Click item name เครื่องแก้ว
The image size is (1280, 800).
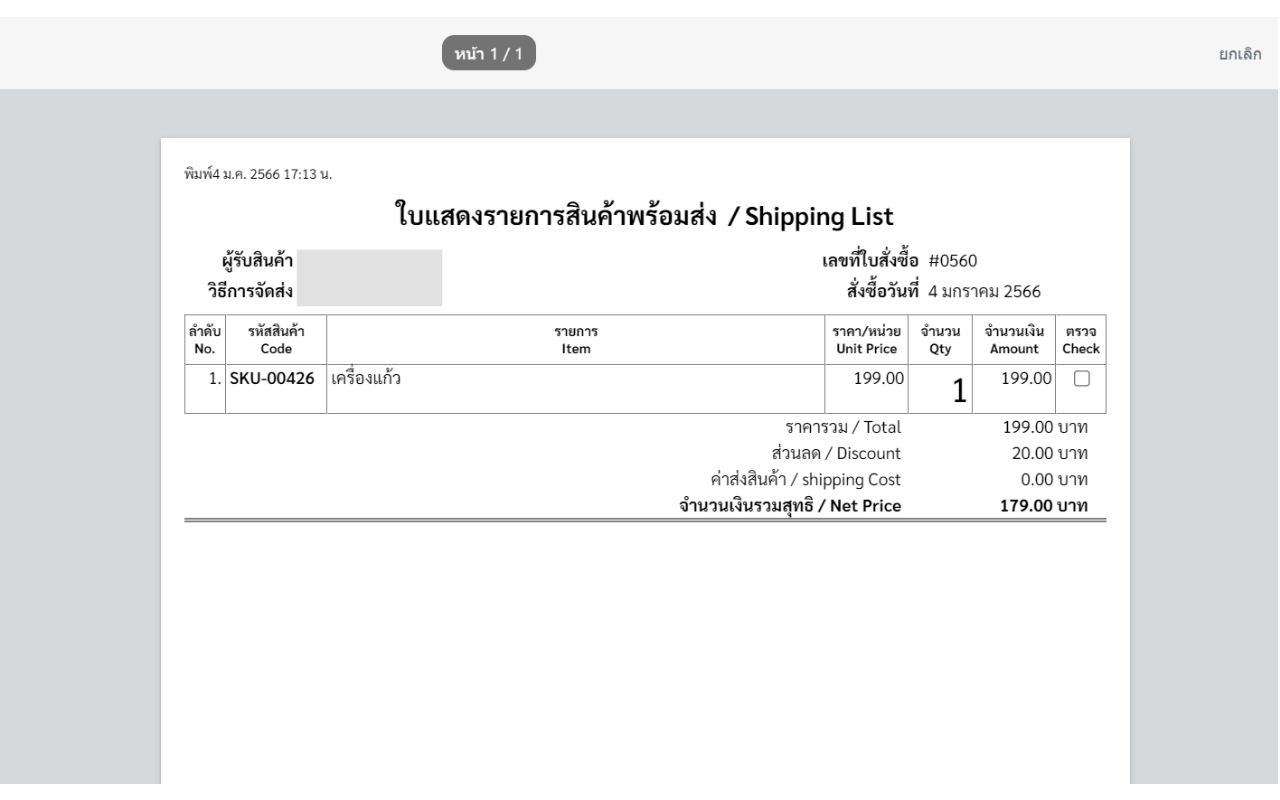tap(367, 379)
